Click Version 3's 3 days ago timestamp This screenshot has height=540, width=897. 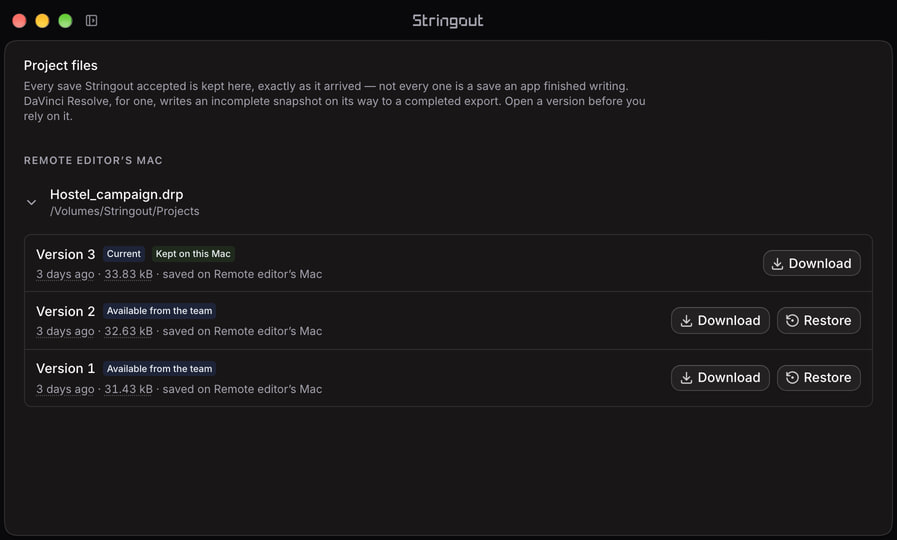tap(65, 274)
